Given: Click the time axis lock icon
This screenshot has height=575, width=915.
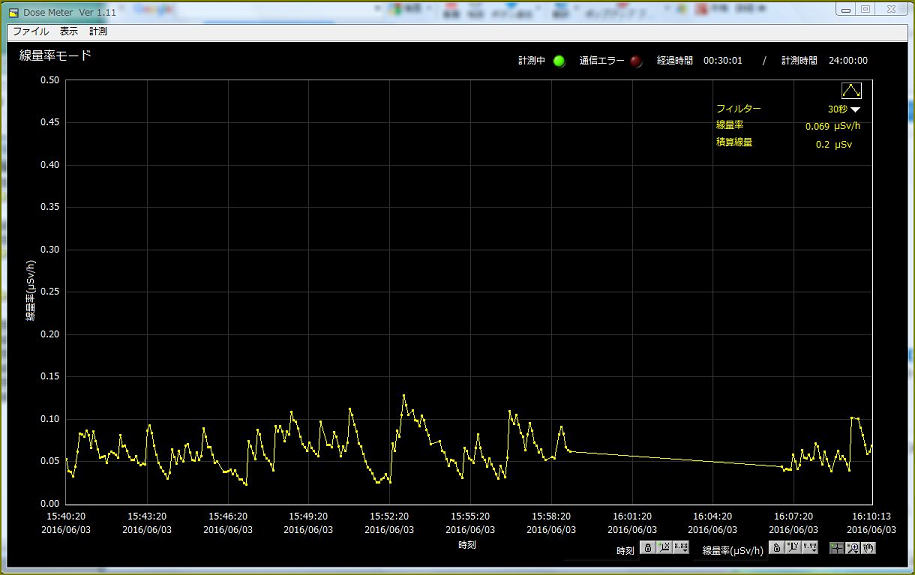Looking at the screenshot, I should pos(648,547).
